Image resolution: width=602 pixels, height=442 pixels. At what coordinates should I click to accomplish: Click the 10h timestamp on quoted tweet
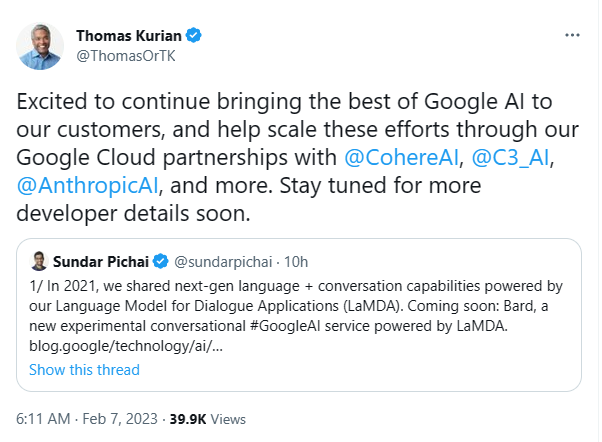coord(296,262)
